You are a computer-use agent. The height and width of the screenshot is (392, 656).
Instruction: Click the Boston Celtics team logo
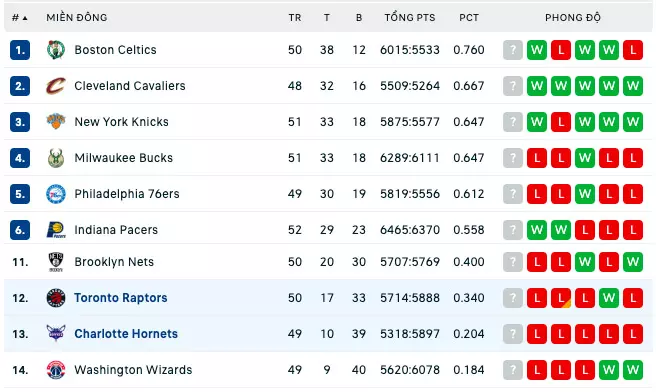click(56, 50)
